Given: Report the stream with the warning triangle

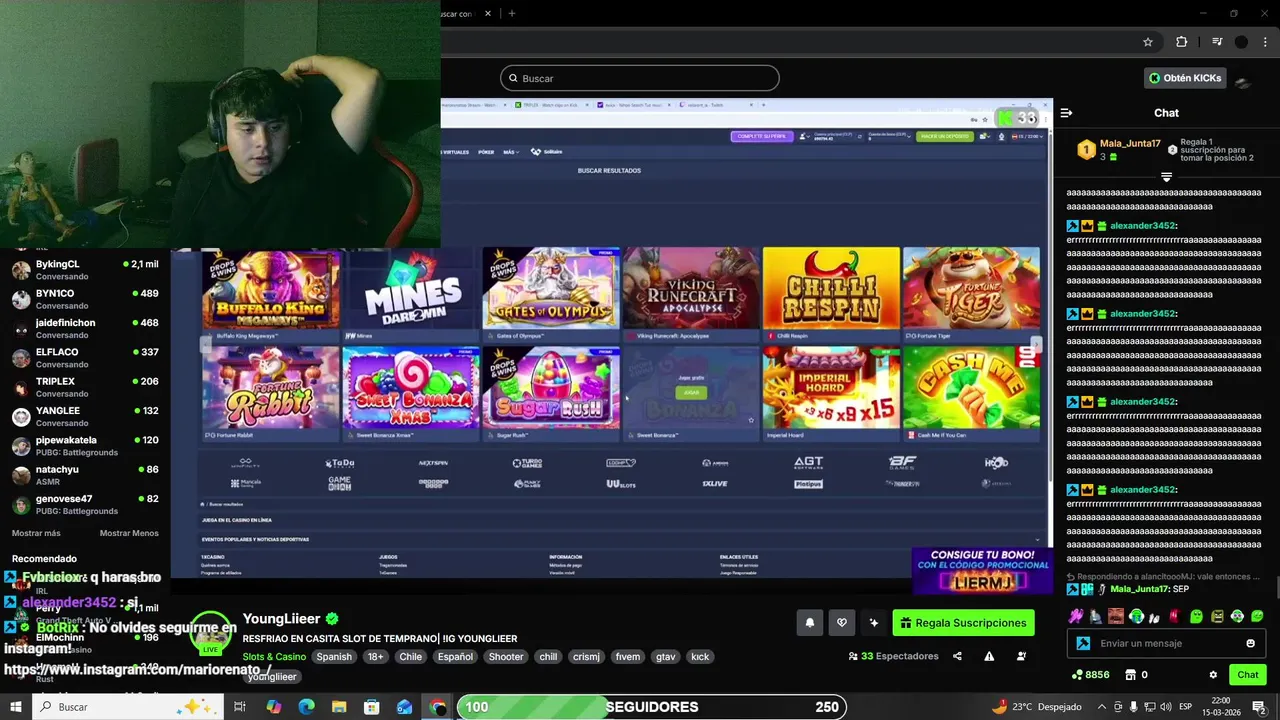Looking at the screenshot, I should pos(989,656).
